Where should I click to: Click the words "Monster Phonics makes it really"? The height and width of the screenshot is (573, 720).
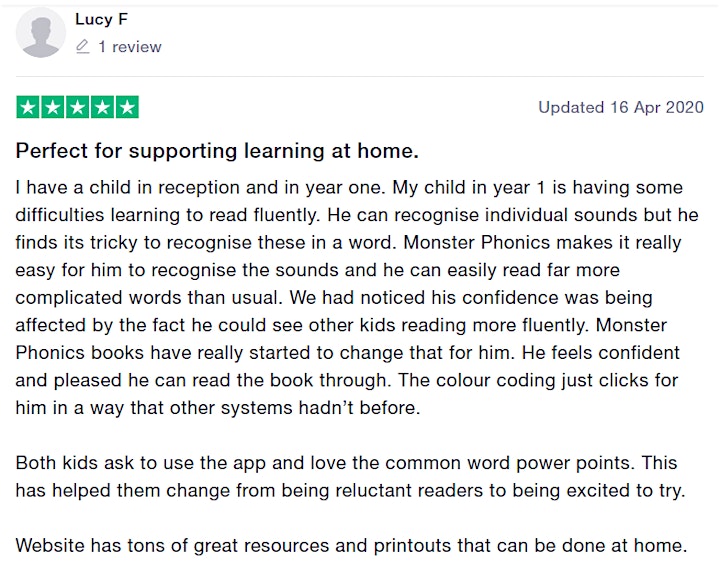point(542,243)
